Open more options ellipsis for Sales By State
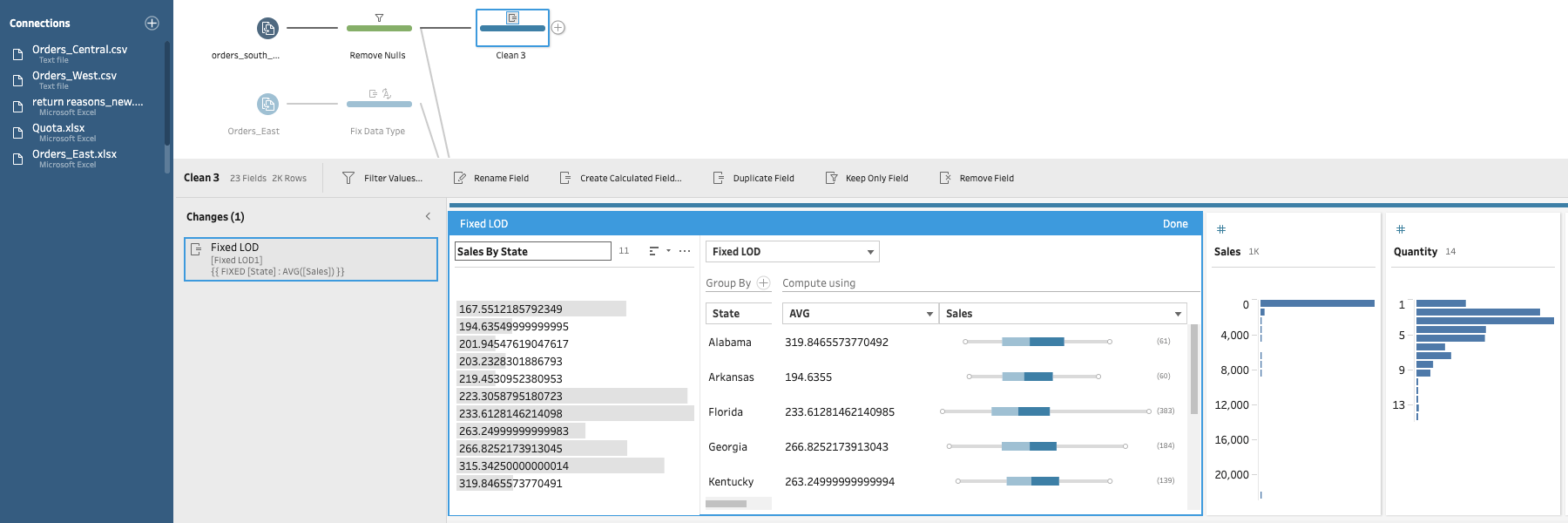This screenshot has height=523, width=1568. [x=685, y=251]
